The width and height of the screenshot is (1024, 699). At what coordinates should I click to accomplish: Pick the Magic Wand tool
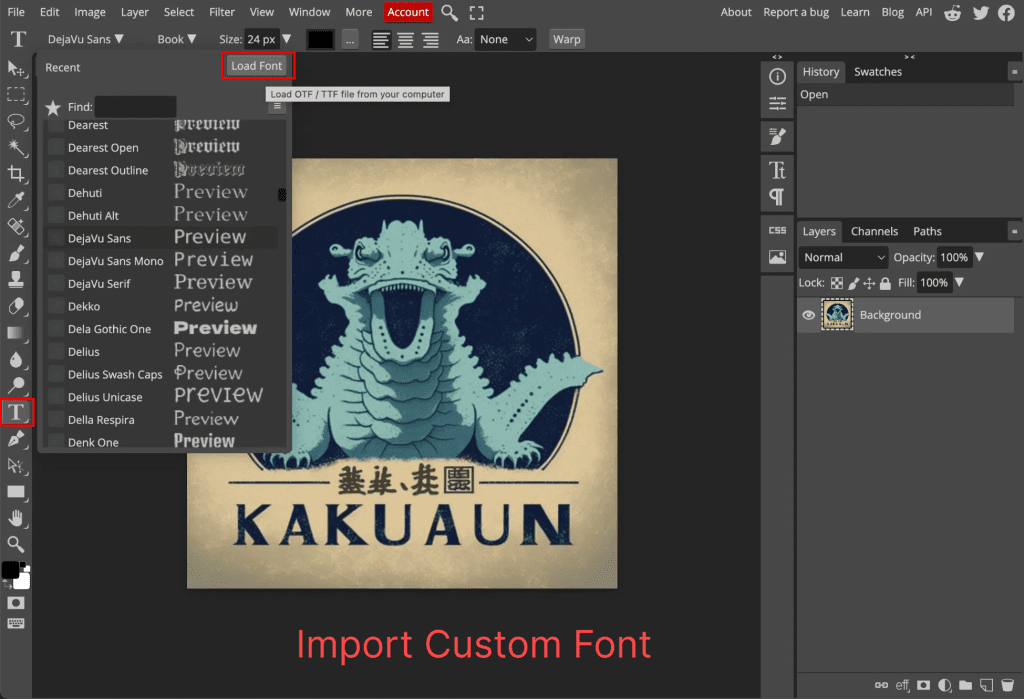[x=16, y=148]
